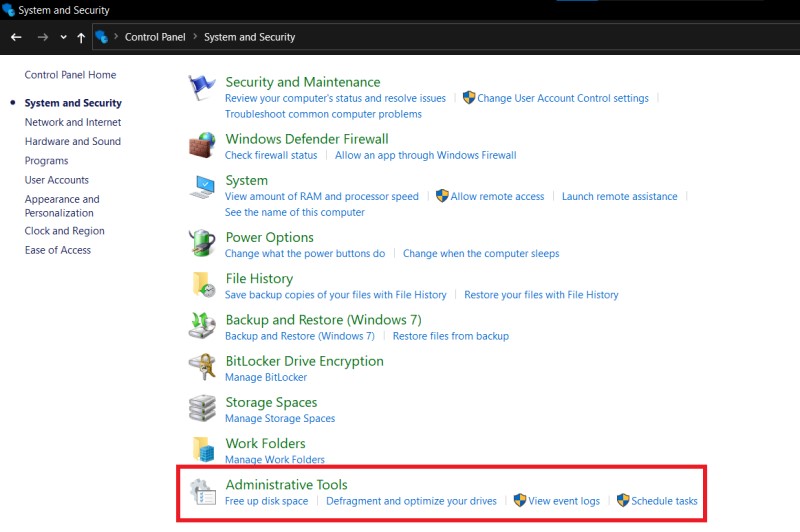
Task: Click the System computer monitor icon
Action: point(202,187)
